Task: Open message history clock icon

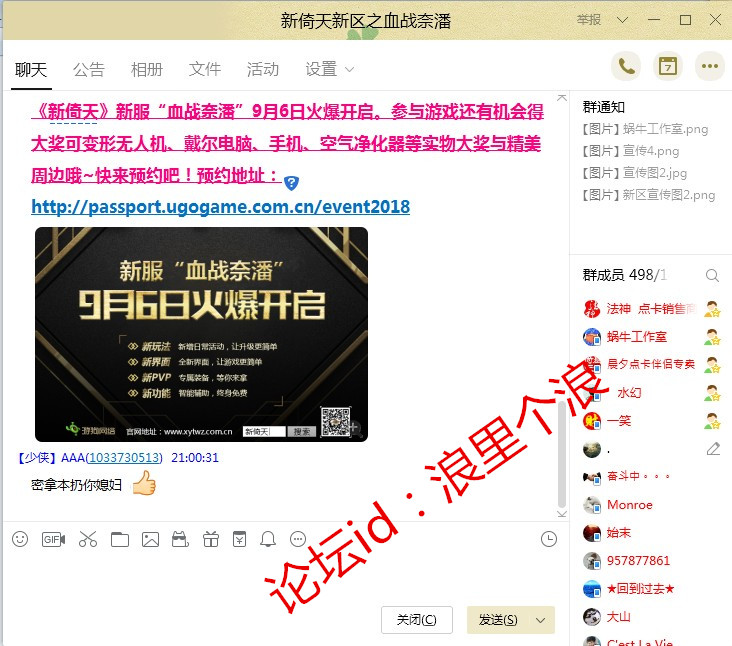Action: [548, 539]
